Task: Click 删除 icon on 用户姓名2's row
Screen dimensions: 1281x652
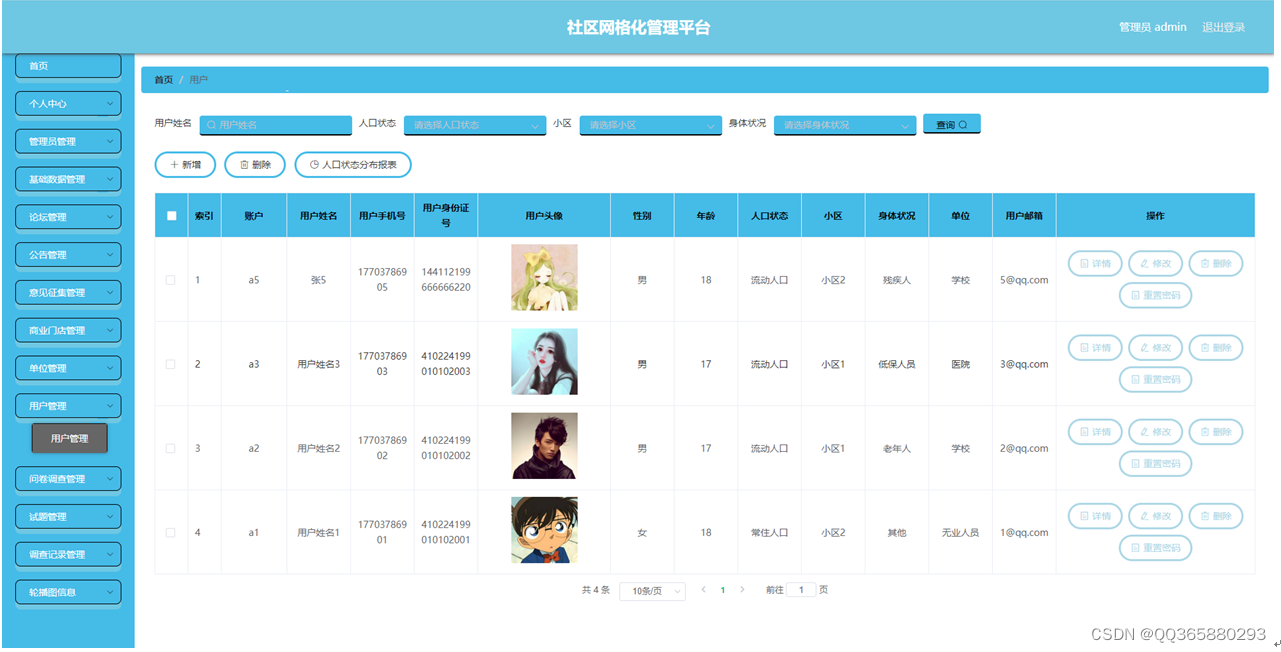Action: pos(1215,431)
